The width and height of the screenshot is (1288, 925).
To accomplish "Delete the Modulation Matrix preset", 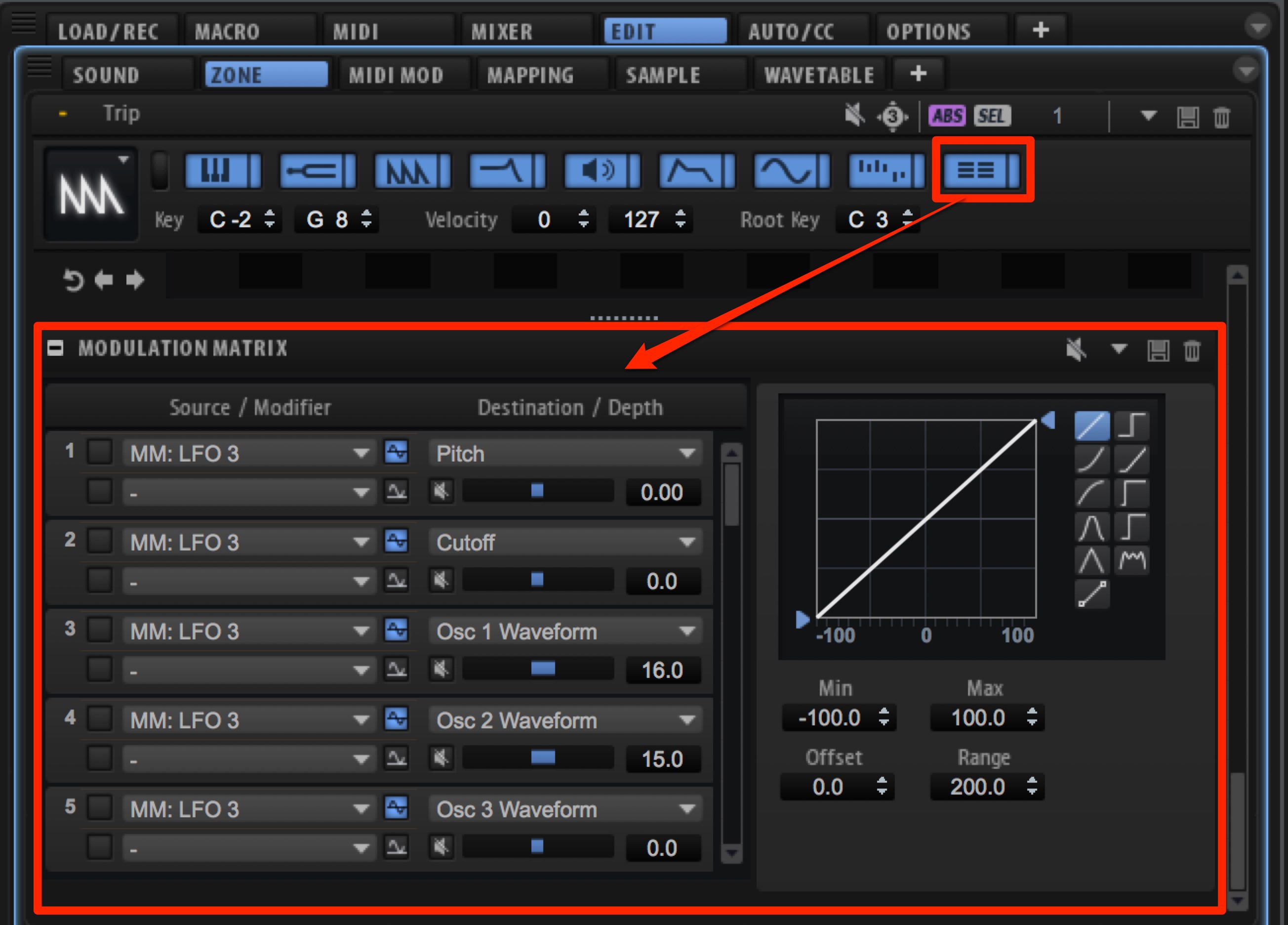I will click(x=1192, y=350).
